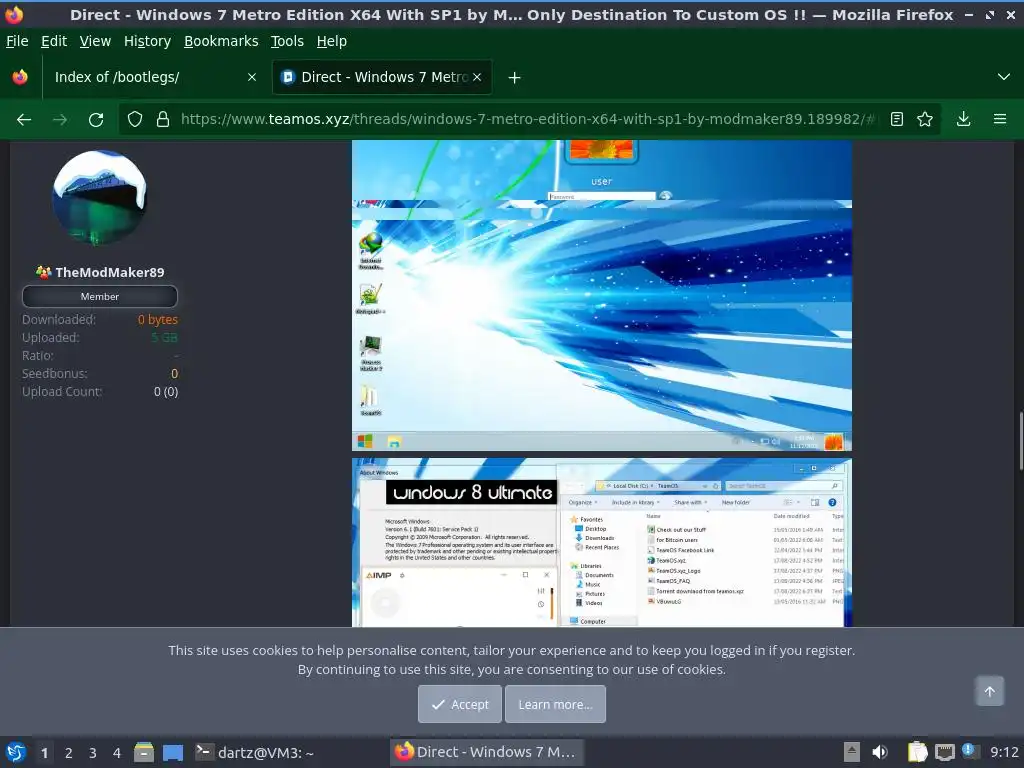1024x768 pixels.
Task: Open TheModMaker89 avatar image
Action: point(100,198)
